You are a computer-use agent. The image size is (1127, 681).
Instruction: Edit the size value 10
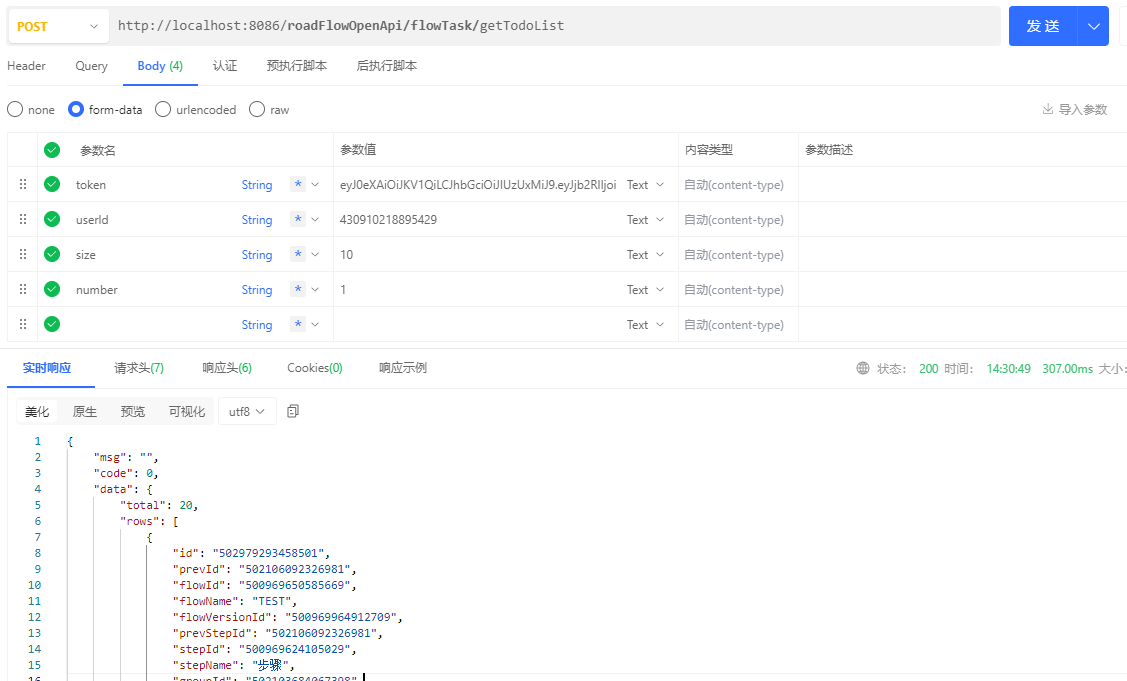(x=346, y=255)
